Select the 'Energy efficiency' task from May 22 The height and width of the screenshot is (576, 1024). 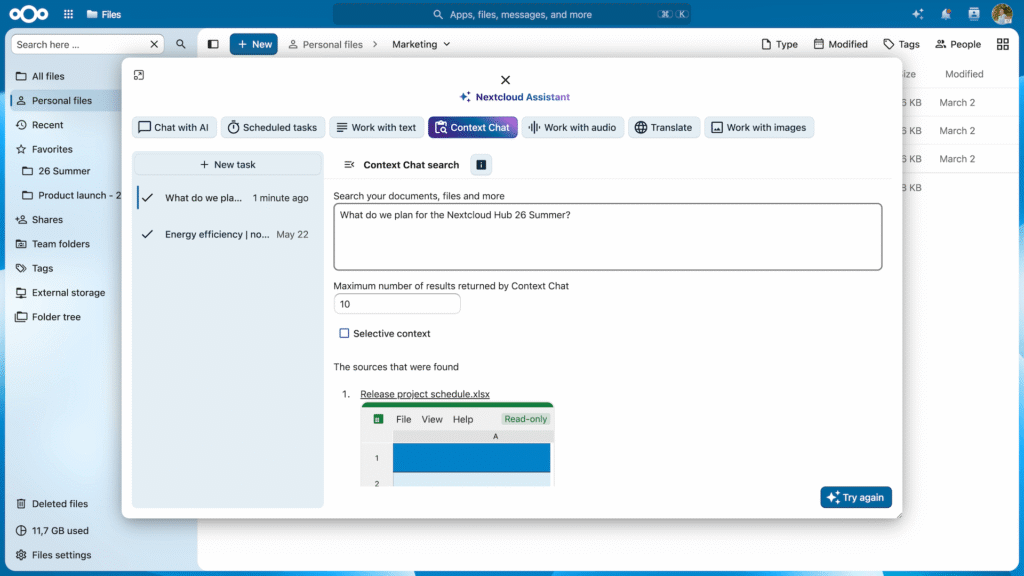[x=227, y=234]
